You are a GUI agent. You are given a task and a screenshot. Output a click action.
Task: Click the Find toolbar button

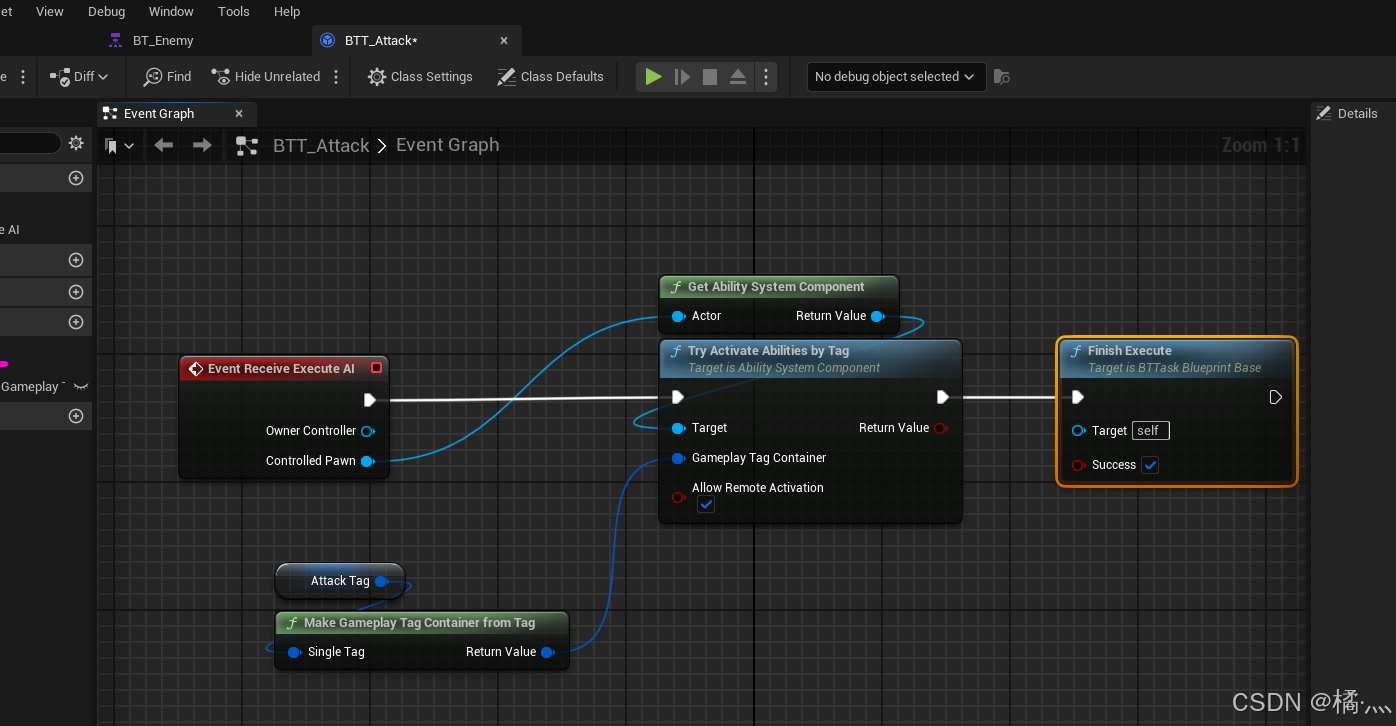tap(167, 77)
